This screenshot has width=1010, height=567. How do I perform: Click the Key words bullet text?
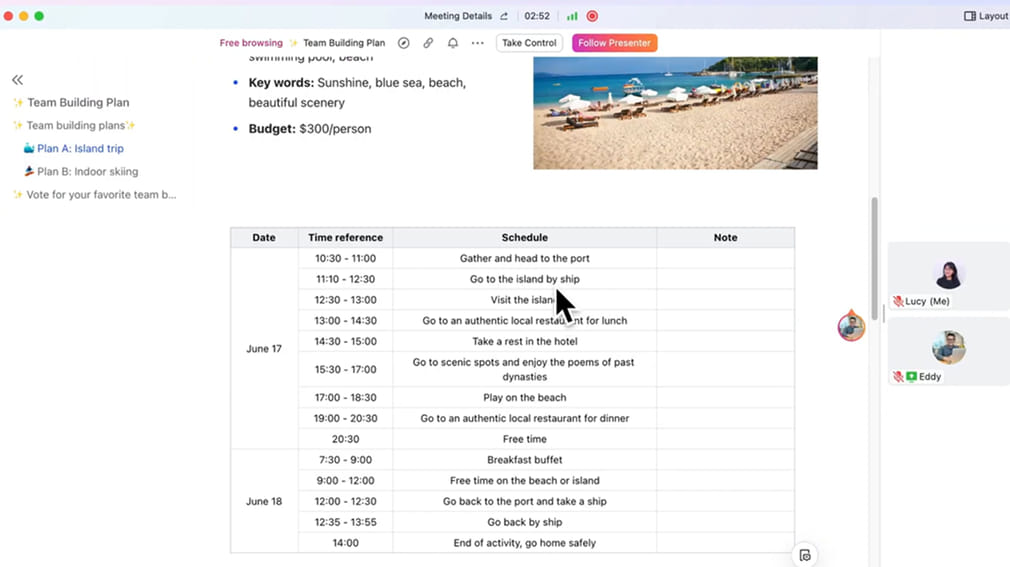pos(357,93)
